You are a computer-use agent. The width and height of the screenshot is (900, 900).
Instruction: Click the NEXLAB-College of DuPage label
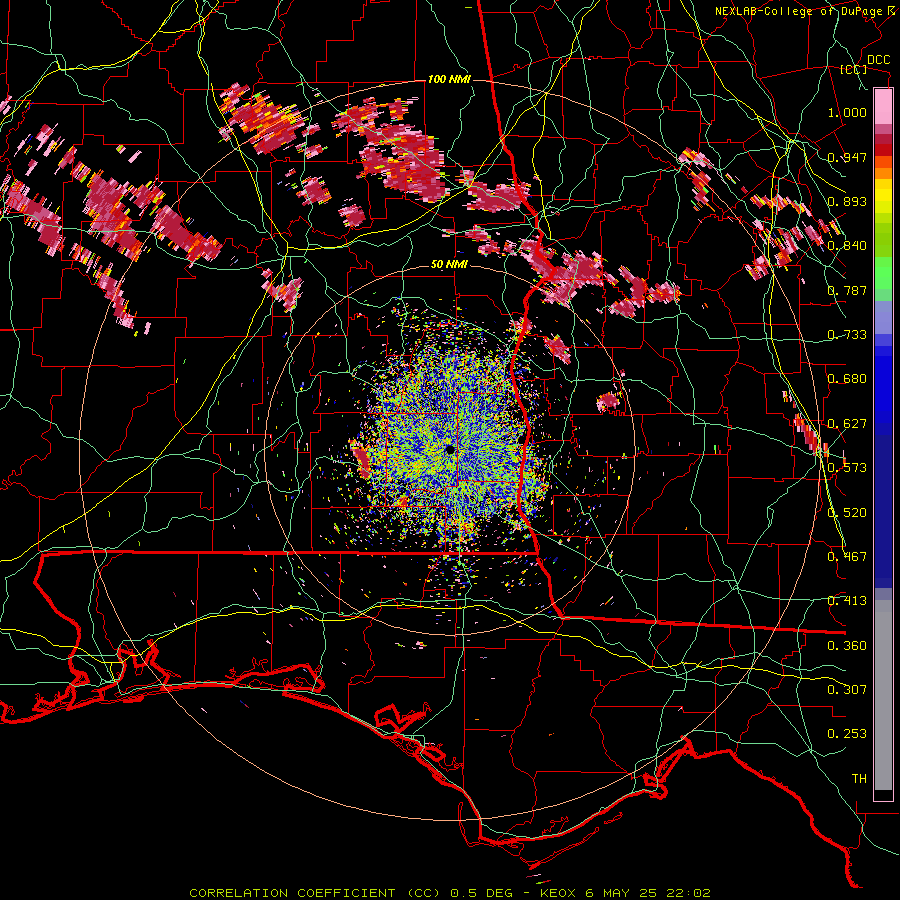pyautogui.click(x=802, y=11)
